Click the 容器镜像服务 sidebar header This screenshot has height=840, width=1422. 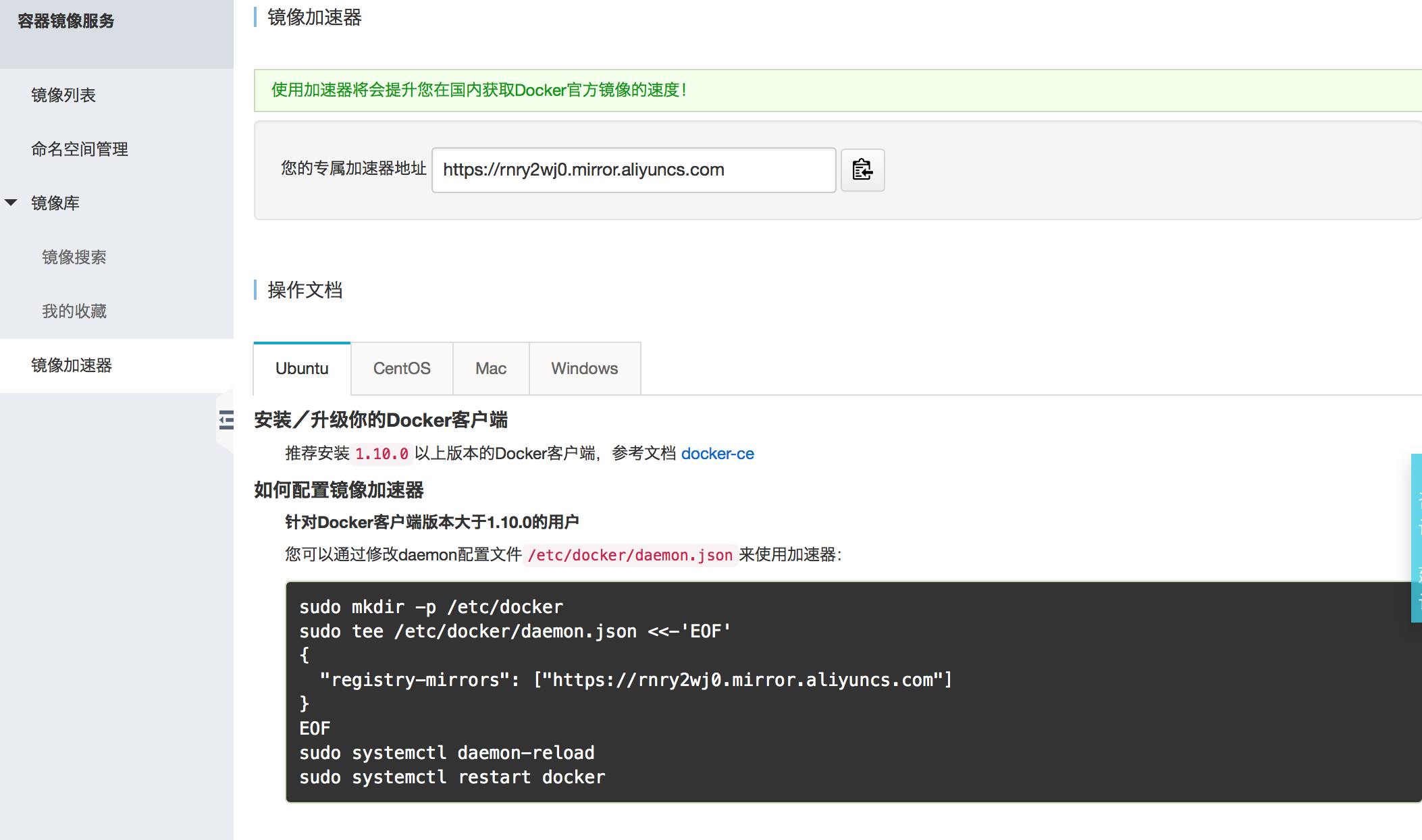coord(66,21)
